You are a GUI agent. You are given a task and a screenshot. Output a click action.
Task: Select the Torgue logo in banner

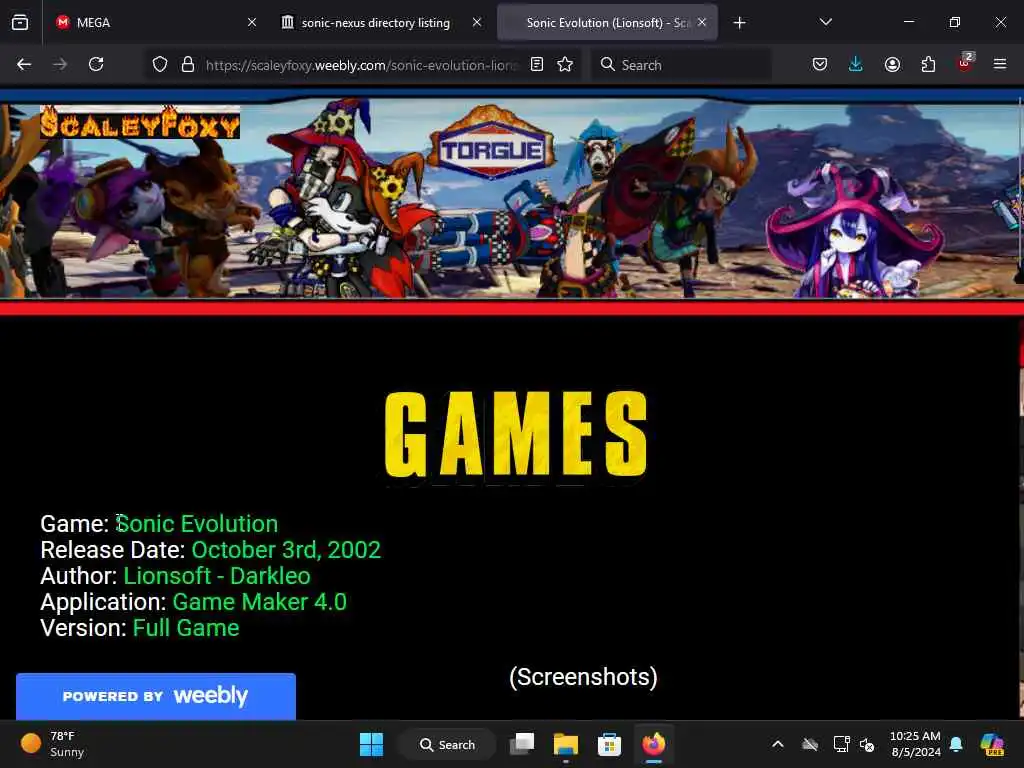click(x=491, y=144)
